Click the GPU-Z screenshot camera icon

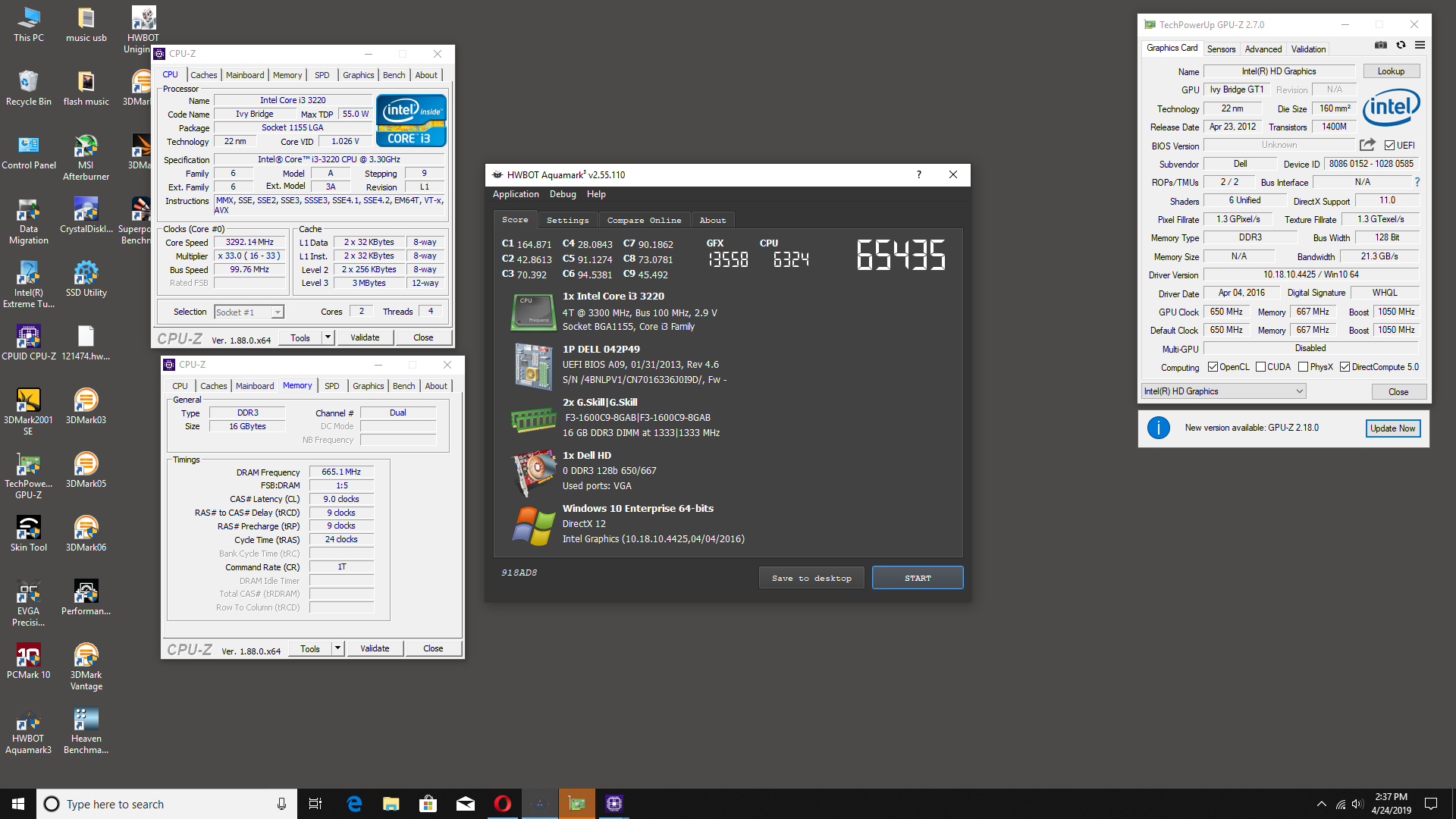(x=1381, y=45)
